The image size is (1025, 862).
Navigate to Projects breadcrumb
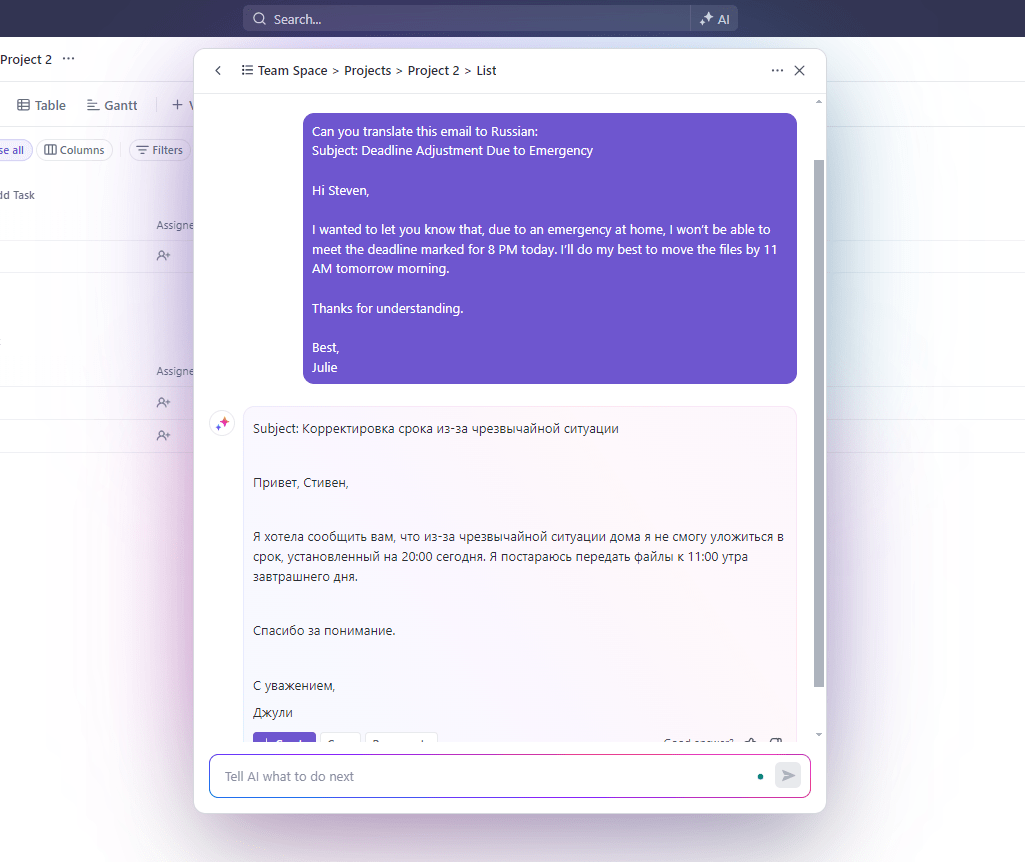tap(367, 71)
